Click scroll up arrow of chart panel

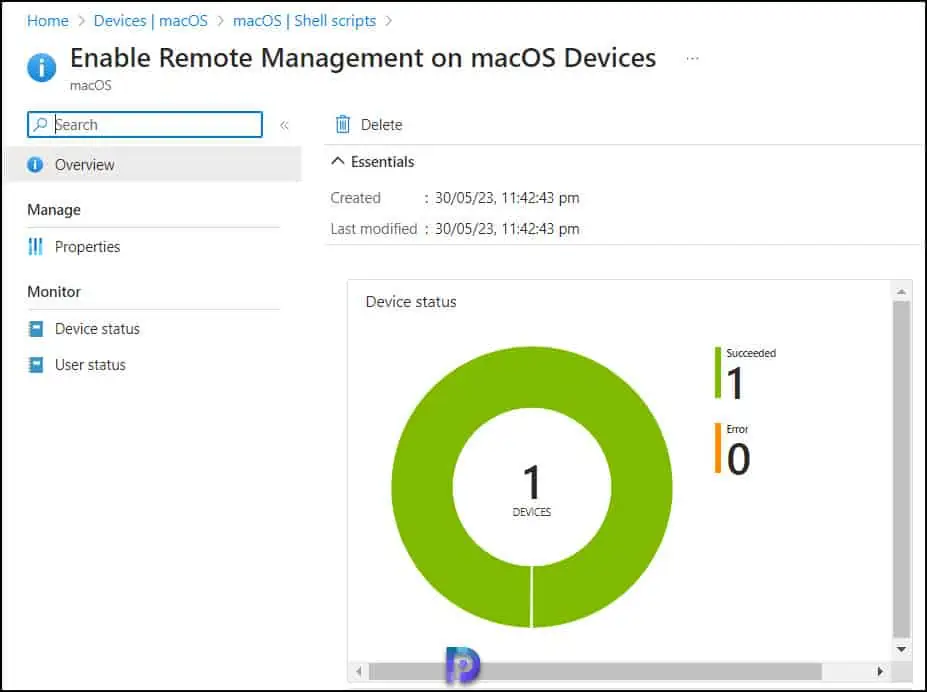[x=902, y=292]
